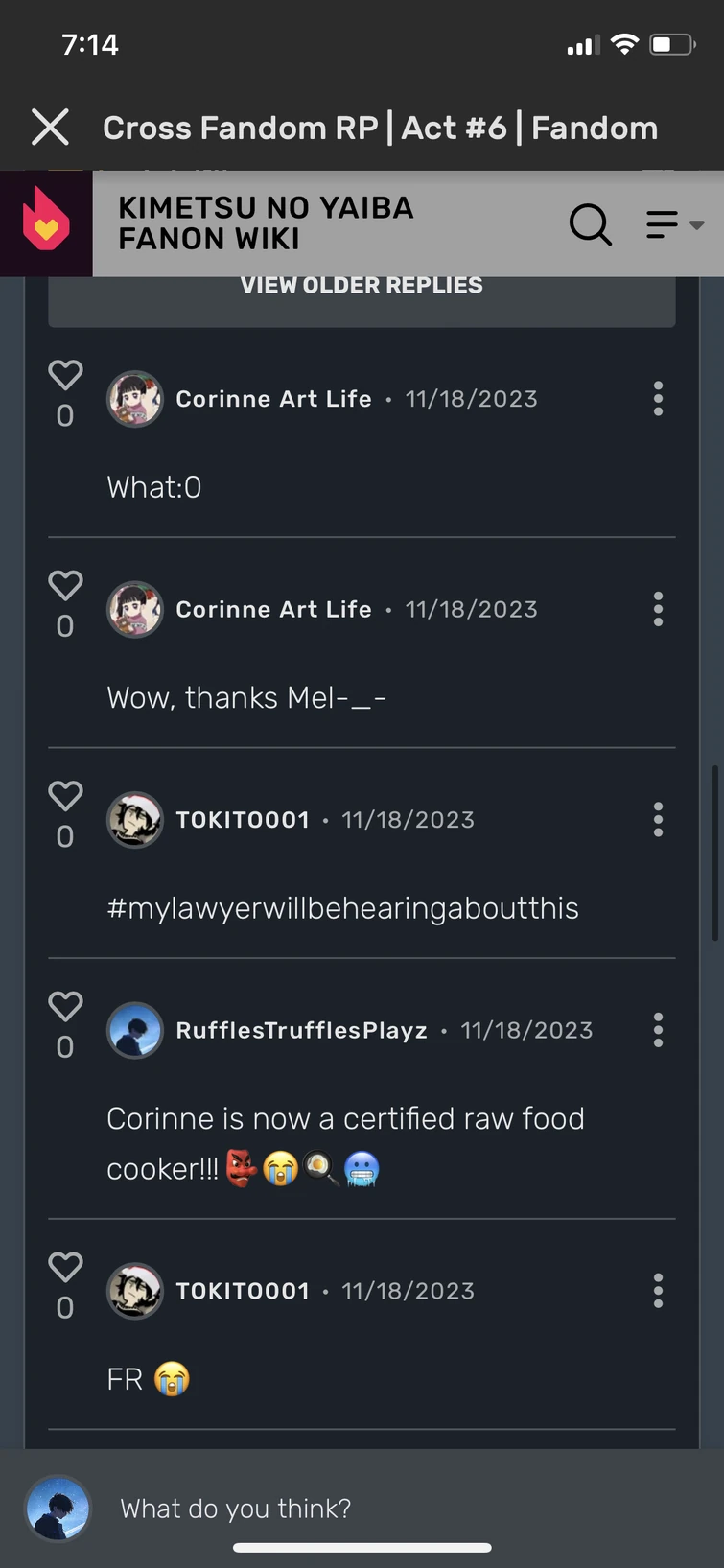Tap the Fandom flame heart logo
The width and height of the screenshot is (724, 1568).
coord(46,222)
